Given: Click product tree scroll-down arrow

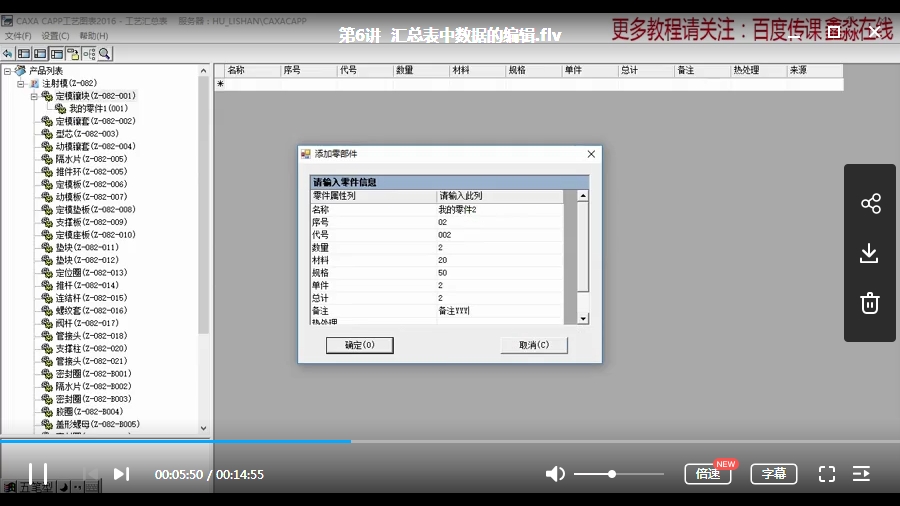Looking at the screenshot, I should (x=203, y=428).
